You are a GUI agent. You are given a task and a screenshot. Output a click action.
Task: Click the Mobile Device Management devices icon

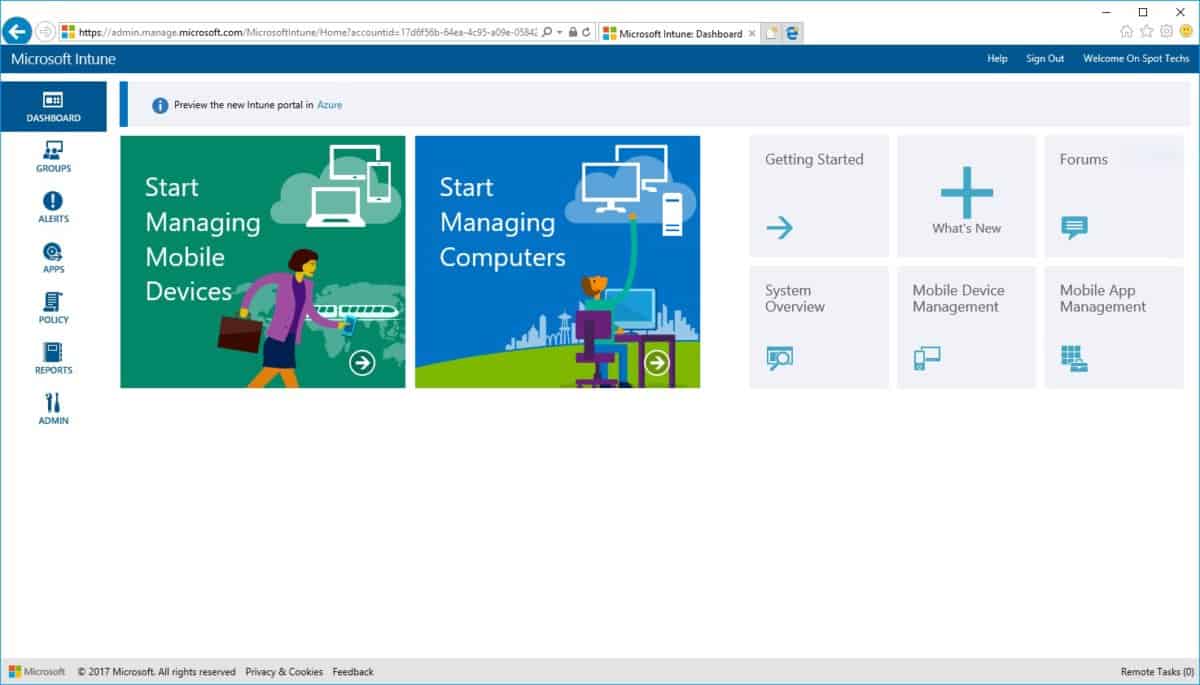927,358
